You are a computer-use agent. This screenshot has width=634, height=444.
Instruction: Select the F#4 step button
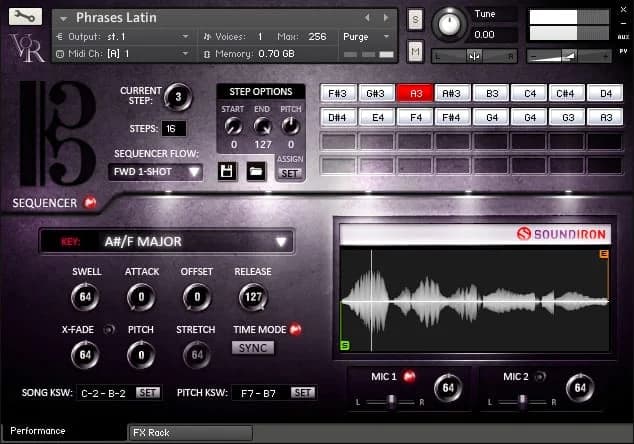pos(452,117)
